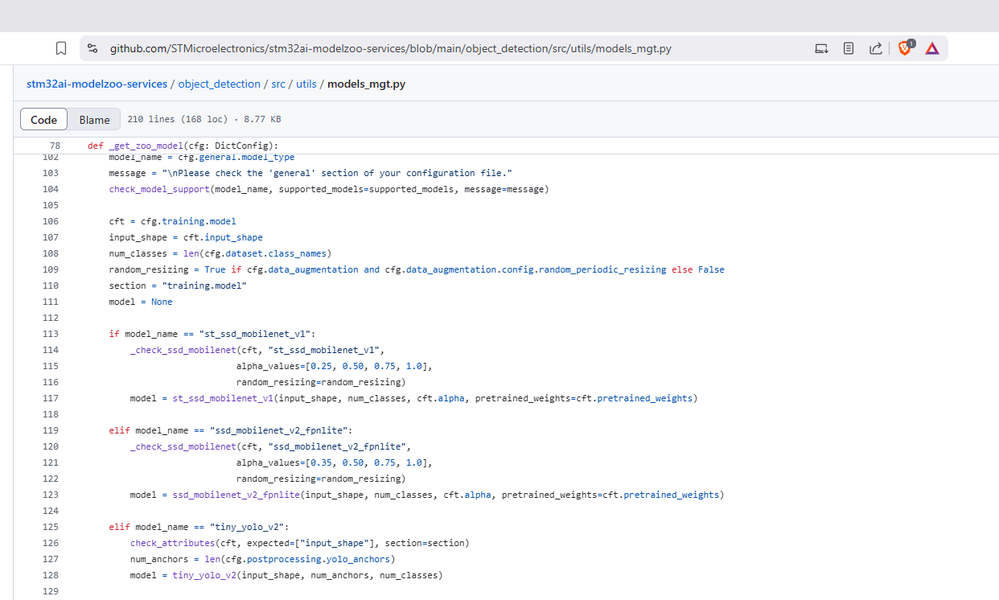Click line number 125 in the gutter
This screenshot has width=999, height=600.
coord(50,527)
